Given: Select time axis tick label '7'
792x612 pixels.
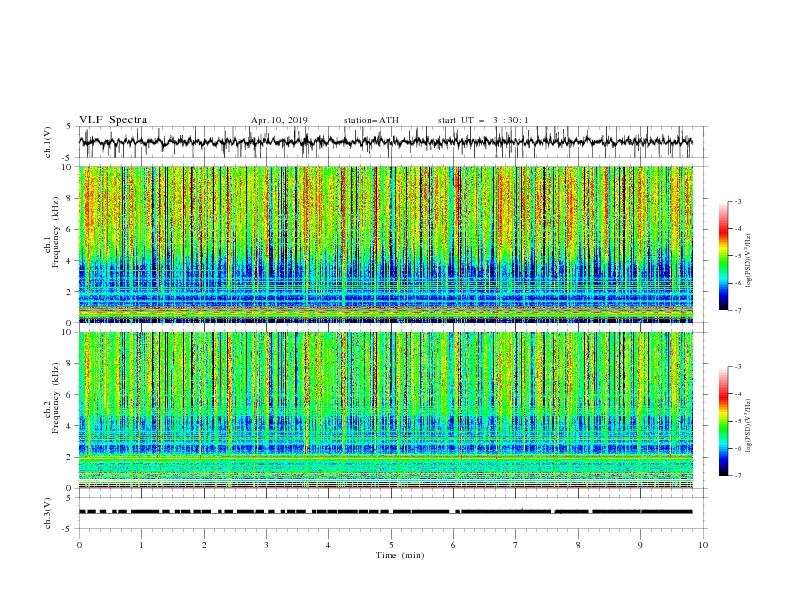Looking at the screenshot, I should click(x=516, y=545).
